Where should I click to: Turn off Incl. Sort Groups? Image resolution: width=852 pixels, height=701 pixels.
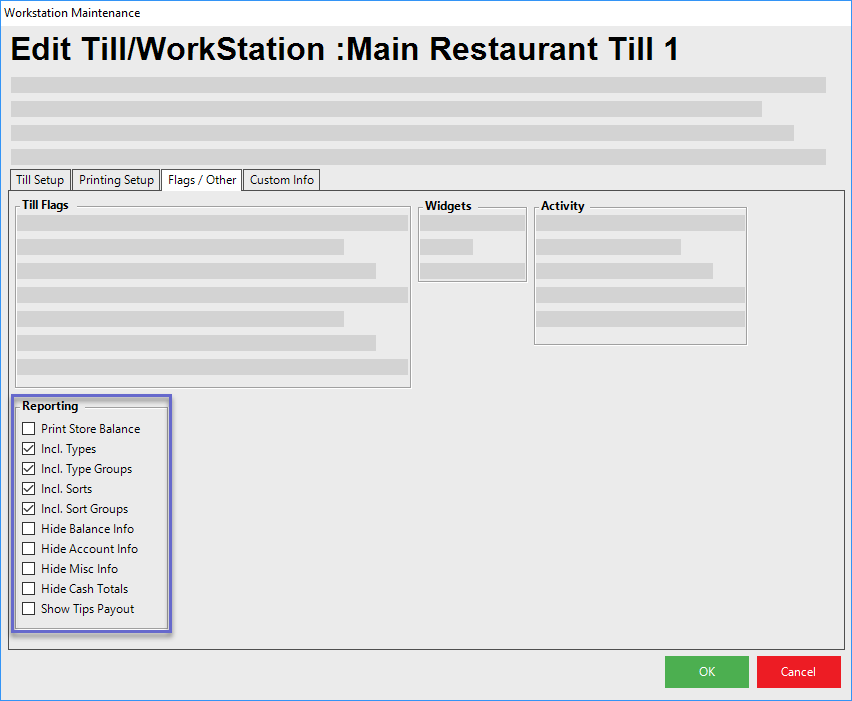29,509
